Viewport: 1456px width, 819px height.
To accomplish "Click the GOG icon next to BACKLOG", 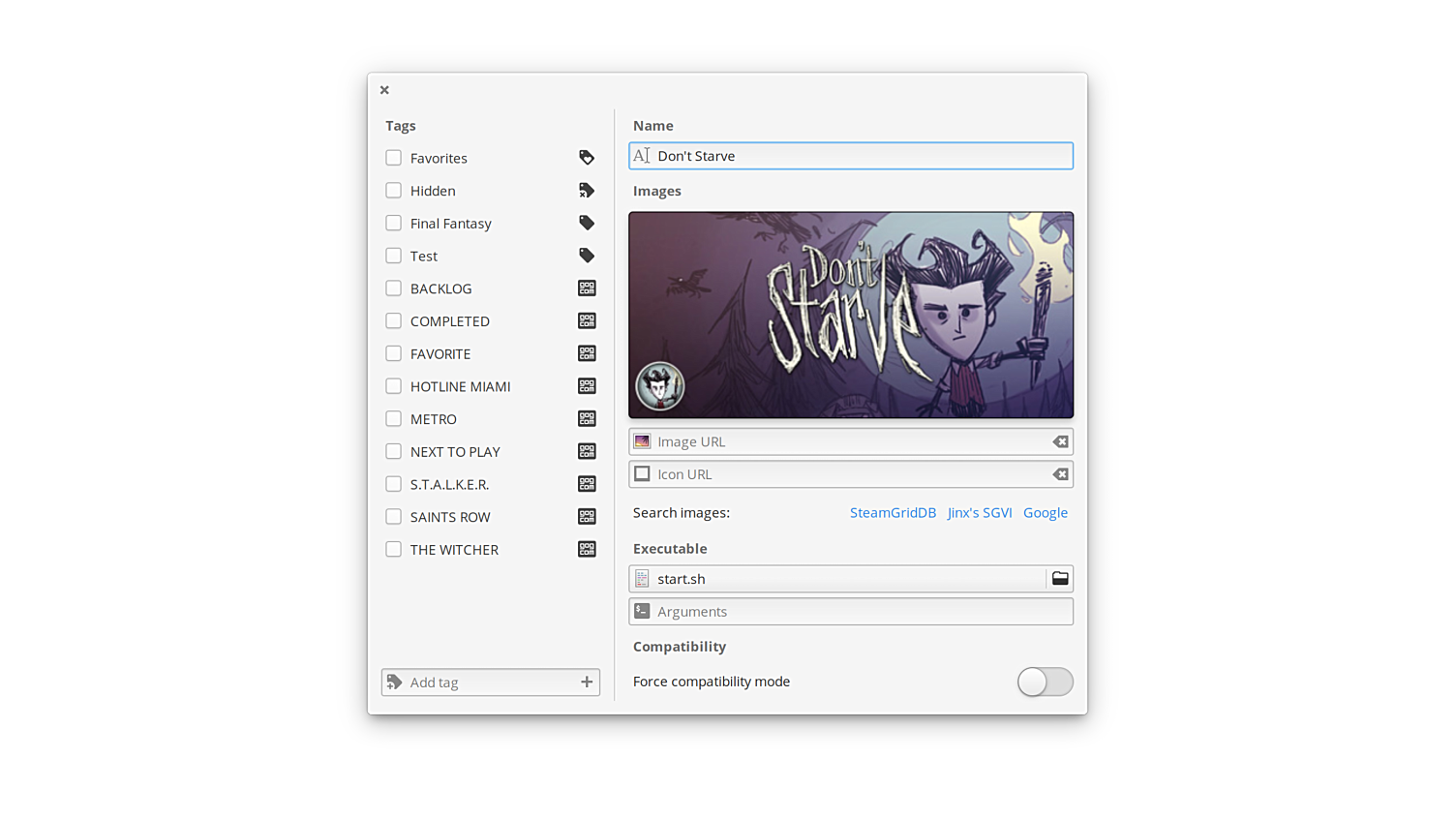I will [x=587, y=288].
